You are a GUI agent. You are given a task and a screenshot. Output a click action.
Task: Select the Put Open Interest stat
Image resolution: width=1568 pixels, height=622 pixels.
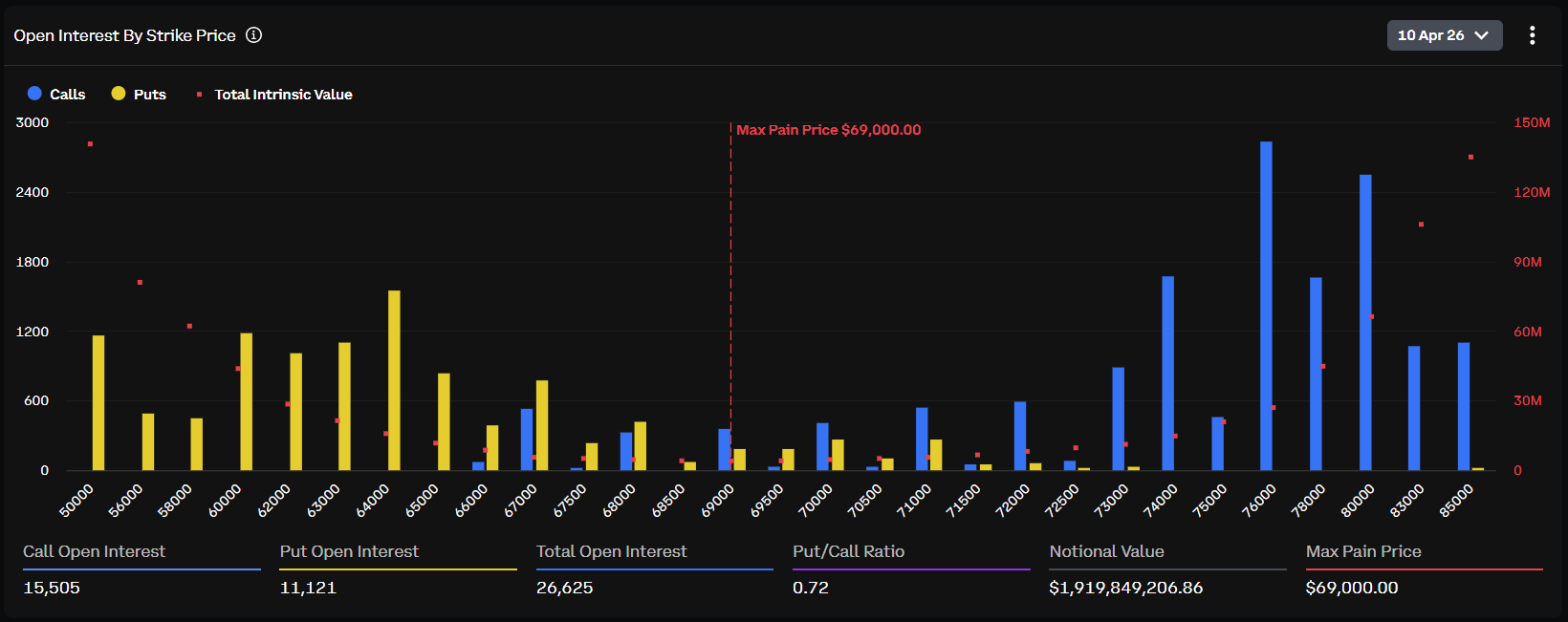(349, 551)
